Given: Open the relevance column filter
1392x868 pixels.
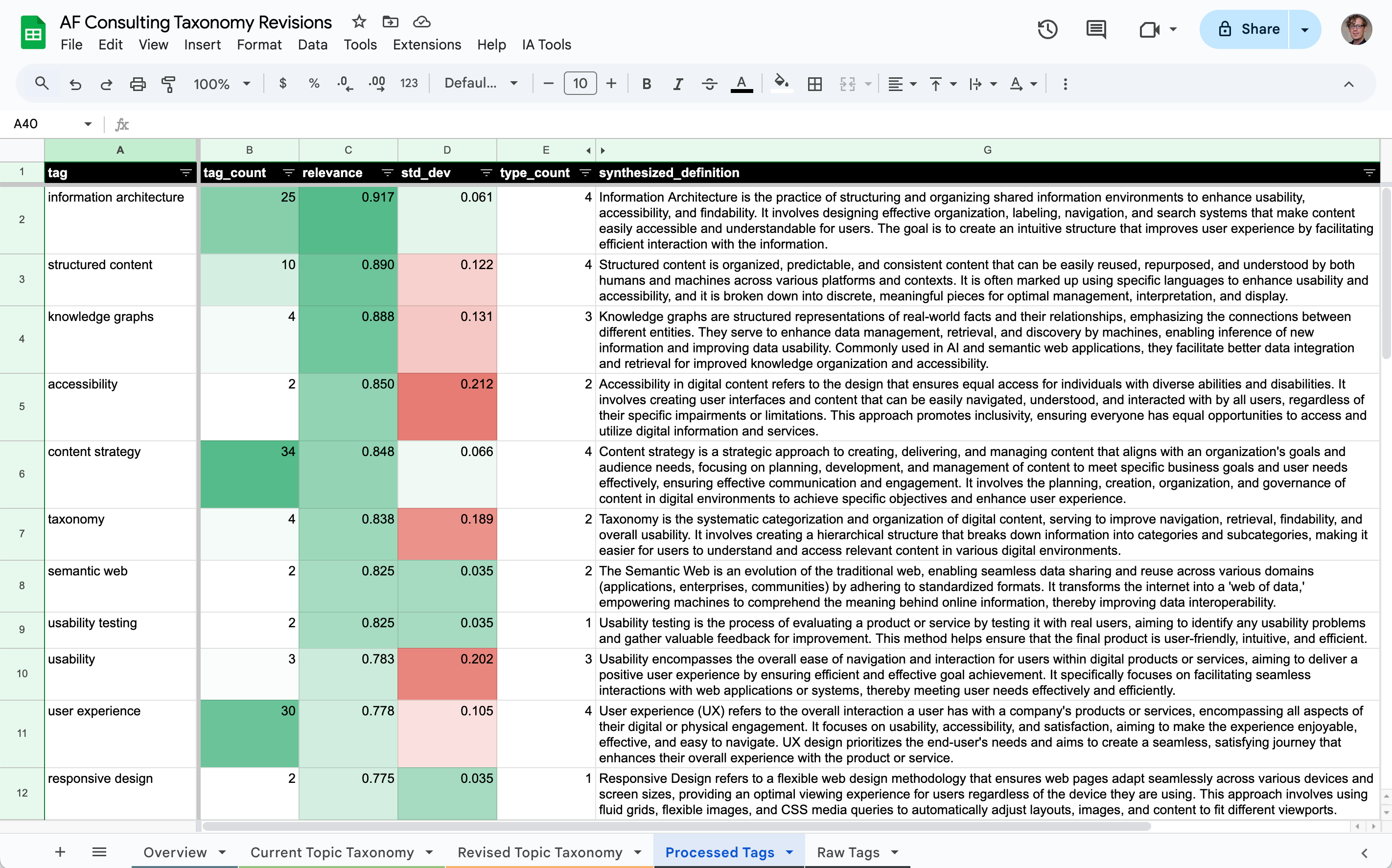Looking at the screenshot, I should point(387,173).
